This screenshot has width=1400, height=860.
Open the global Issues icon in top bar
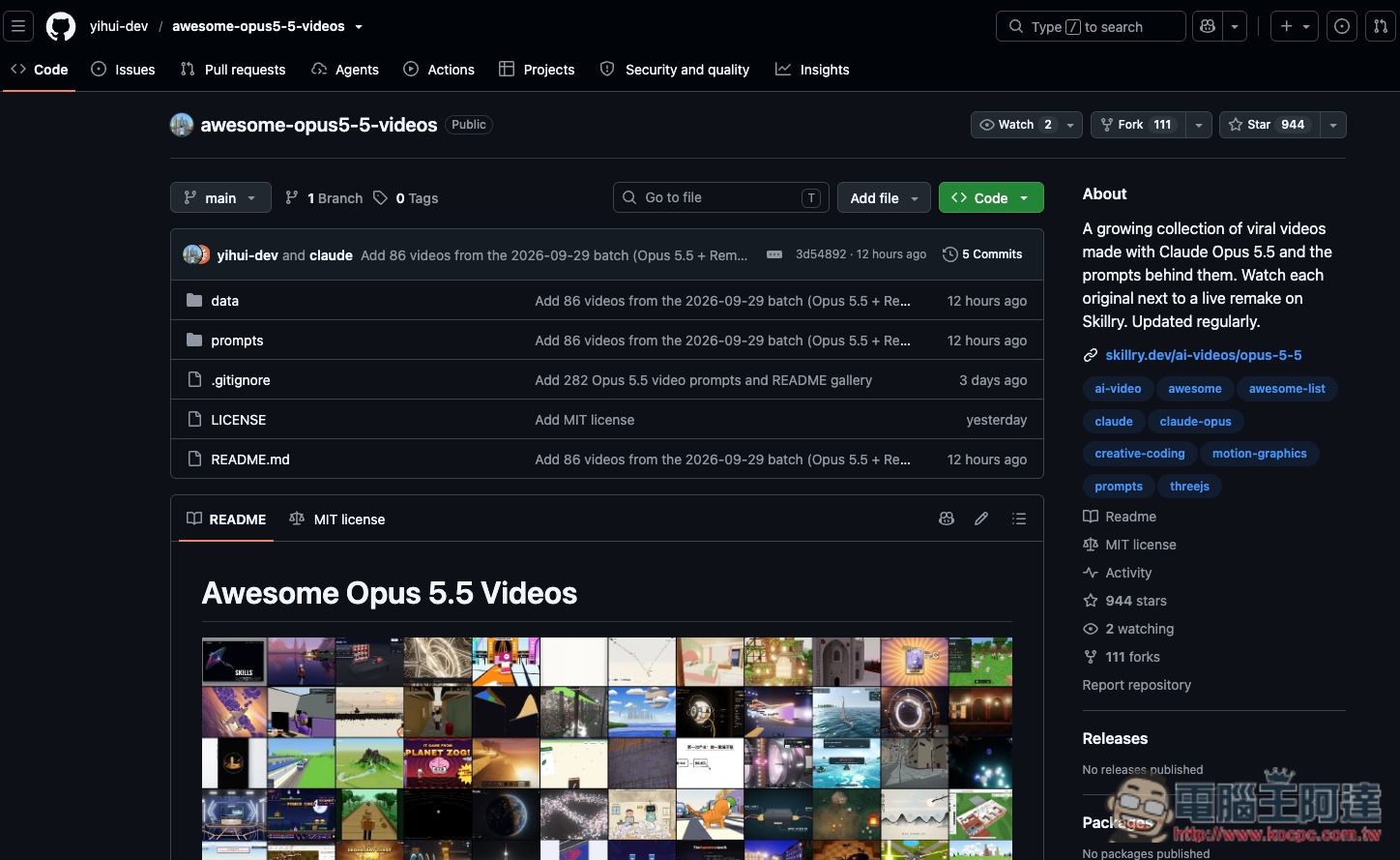(1342, 26)
